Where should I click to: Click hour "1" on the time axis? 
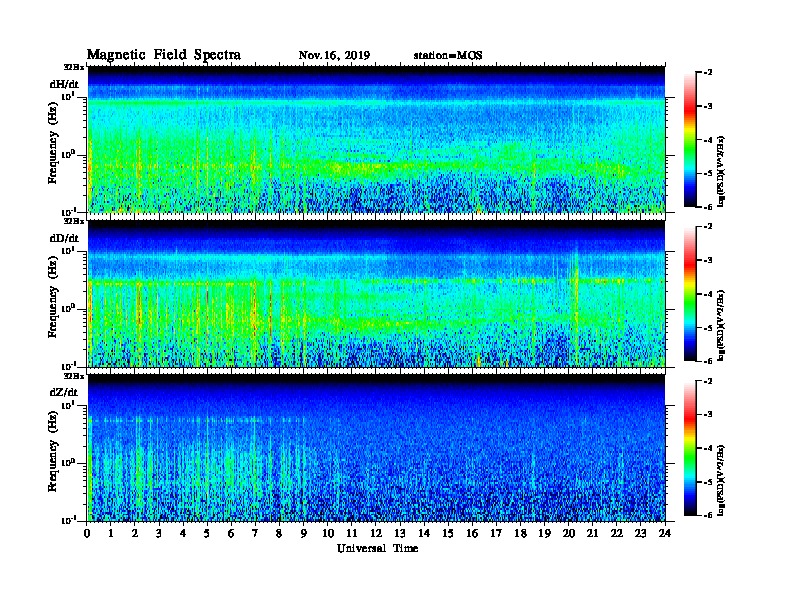coord(111,534)
